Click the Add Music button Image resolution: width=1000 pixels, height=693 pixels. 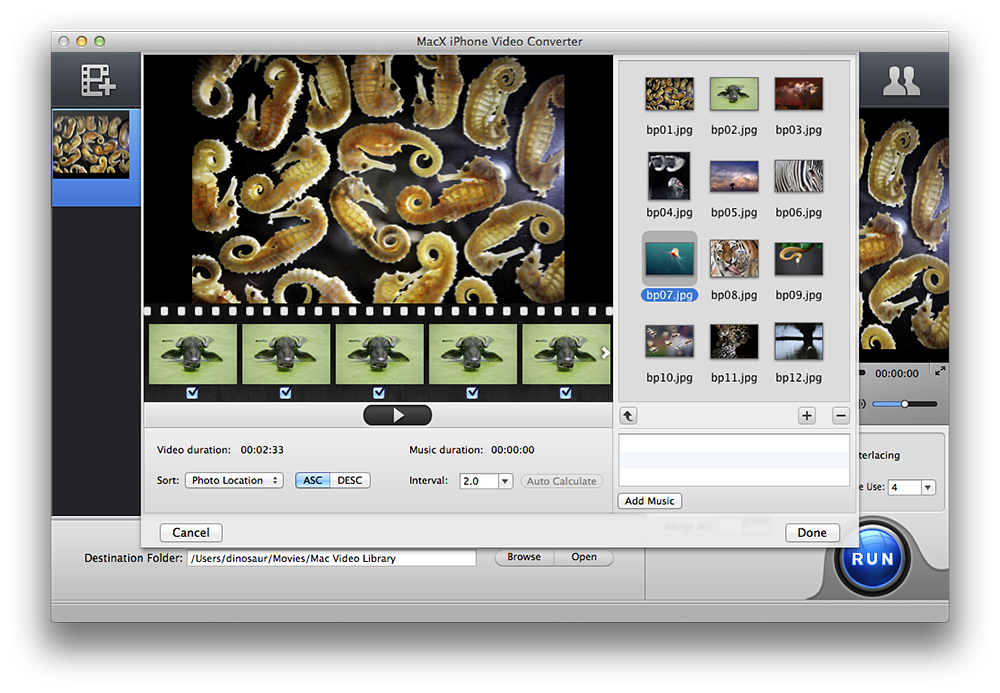649,501
